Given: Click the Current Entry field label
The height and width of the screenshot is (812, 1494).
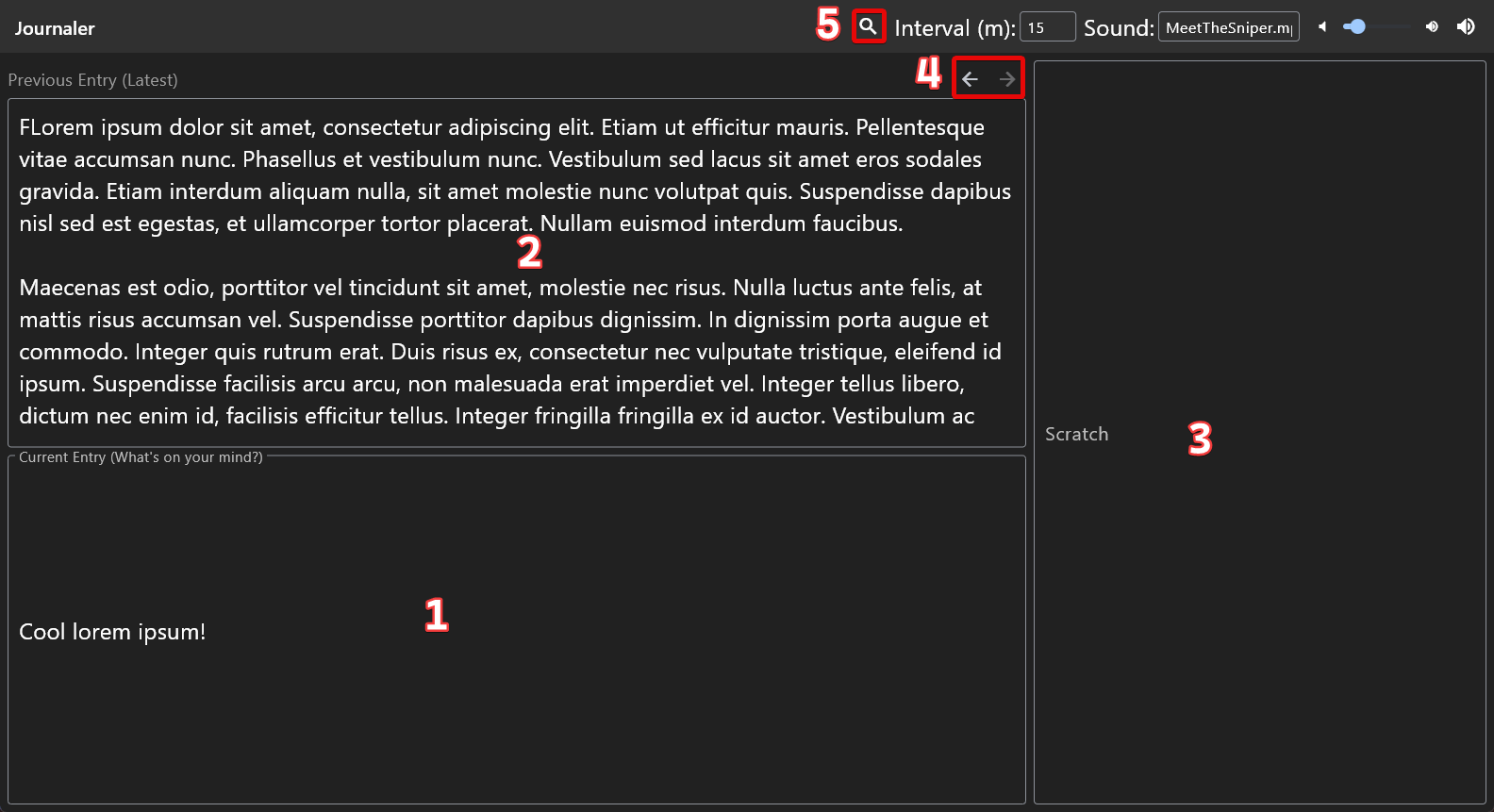Looking at the screenshot, I should coord(141,457).
